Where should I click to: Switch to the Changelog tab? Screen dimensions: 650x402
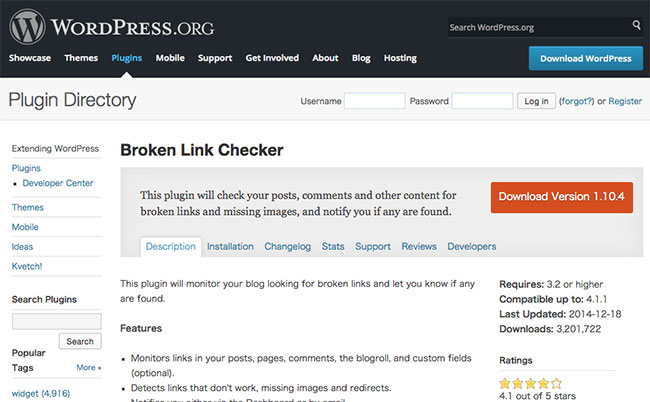[288, 247]
